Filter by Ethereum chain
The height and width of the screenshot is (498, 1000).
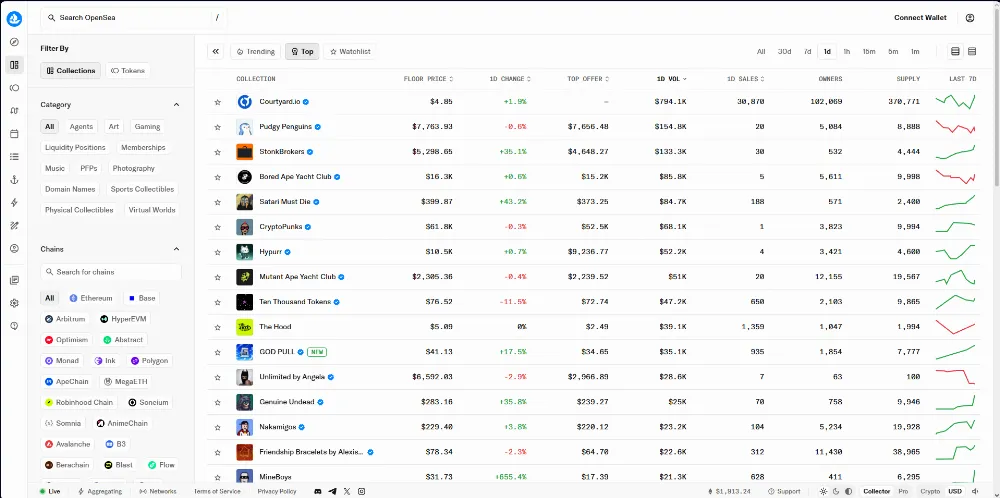tap(91, 298)
